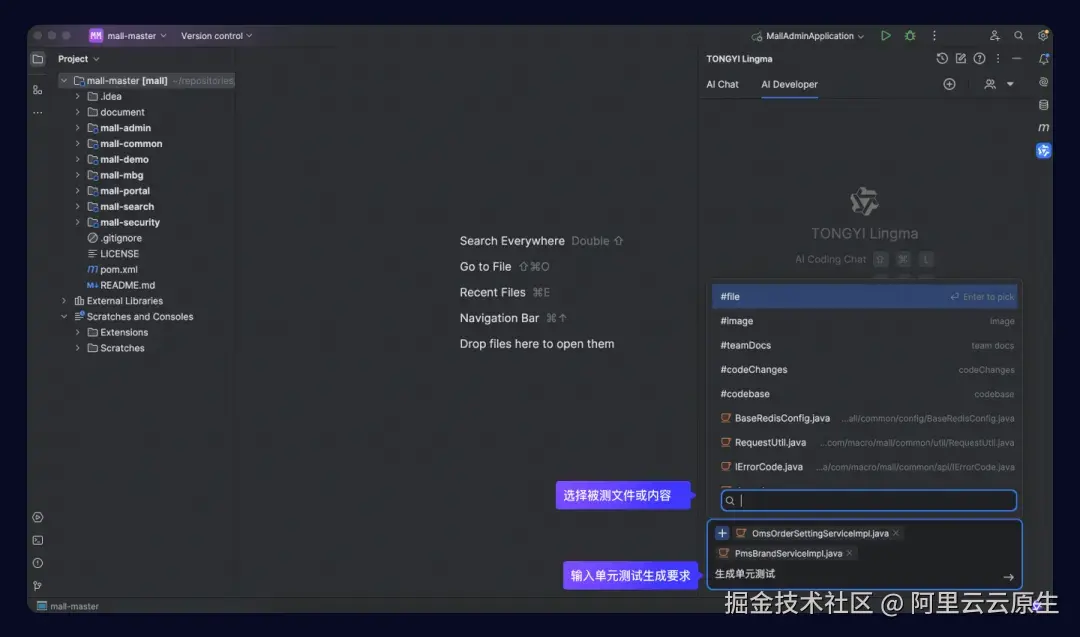Screen dimensions: 1080x637
Task: Run MallAdminApplication with the green play icon
Action: pos(886,36)
